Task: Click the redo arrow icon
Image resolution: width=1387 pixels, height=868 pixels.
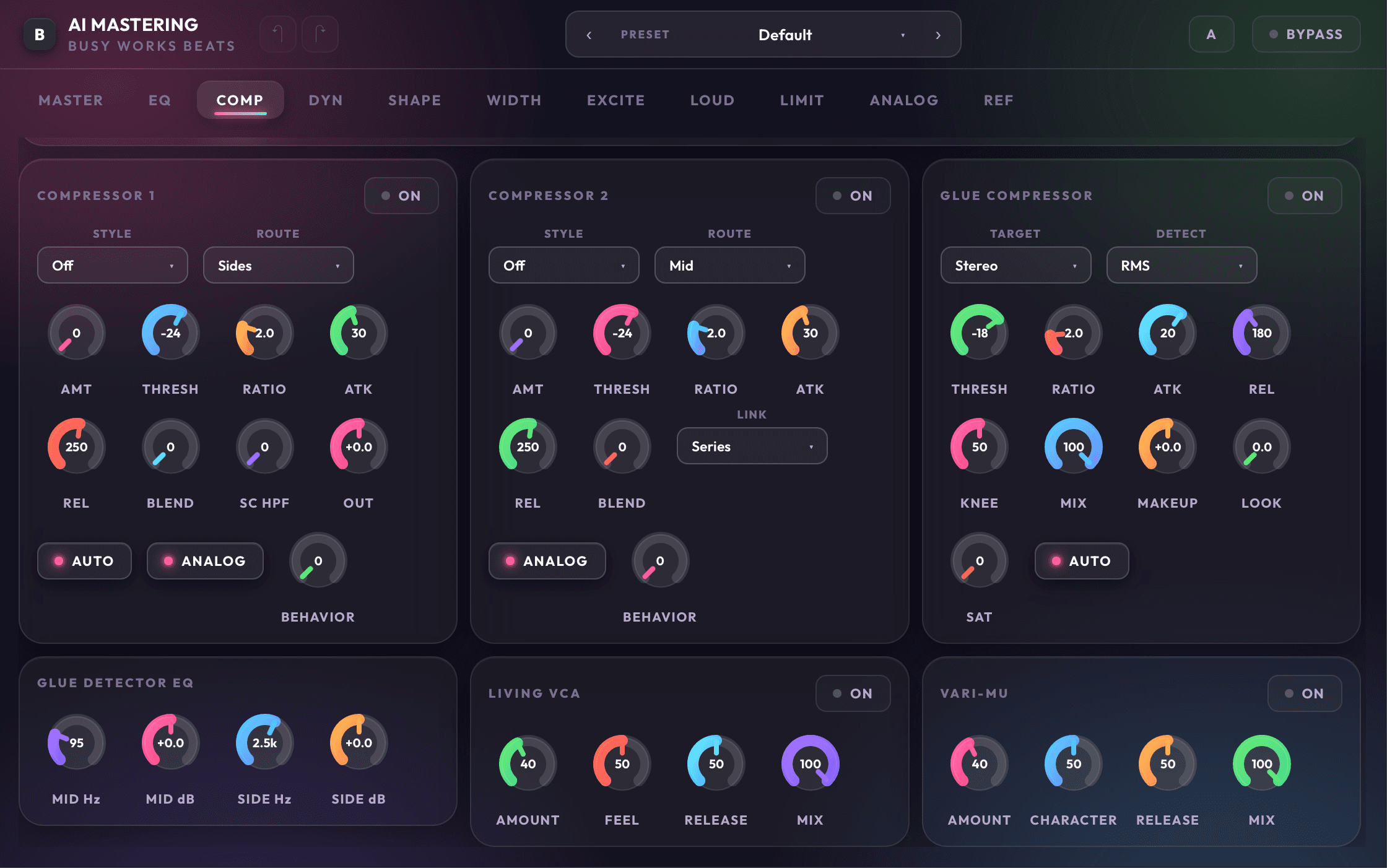Action: point(320,34)
